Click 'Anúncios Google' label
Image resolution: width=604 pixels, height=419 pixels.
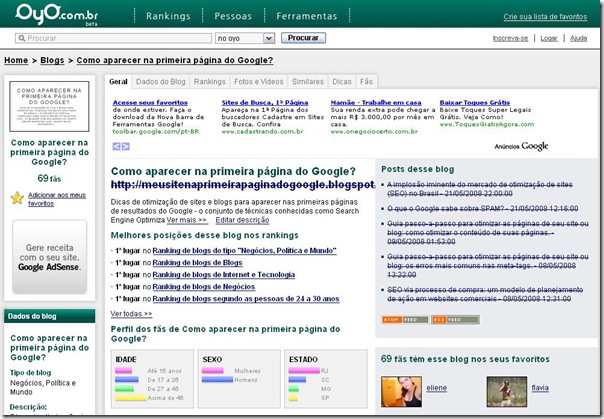(521, 146)
